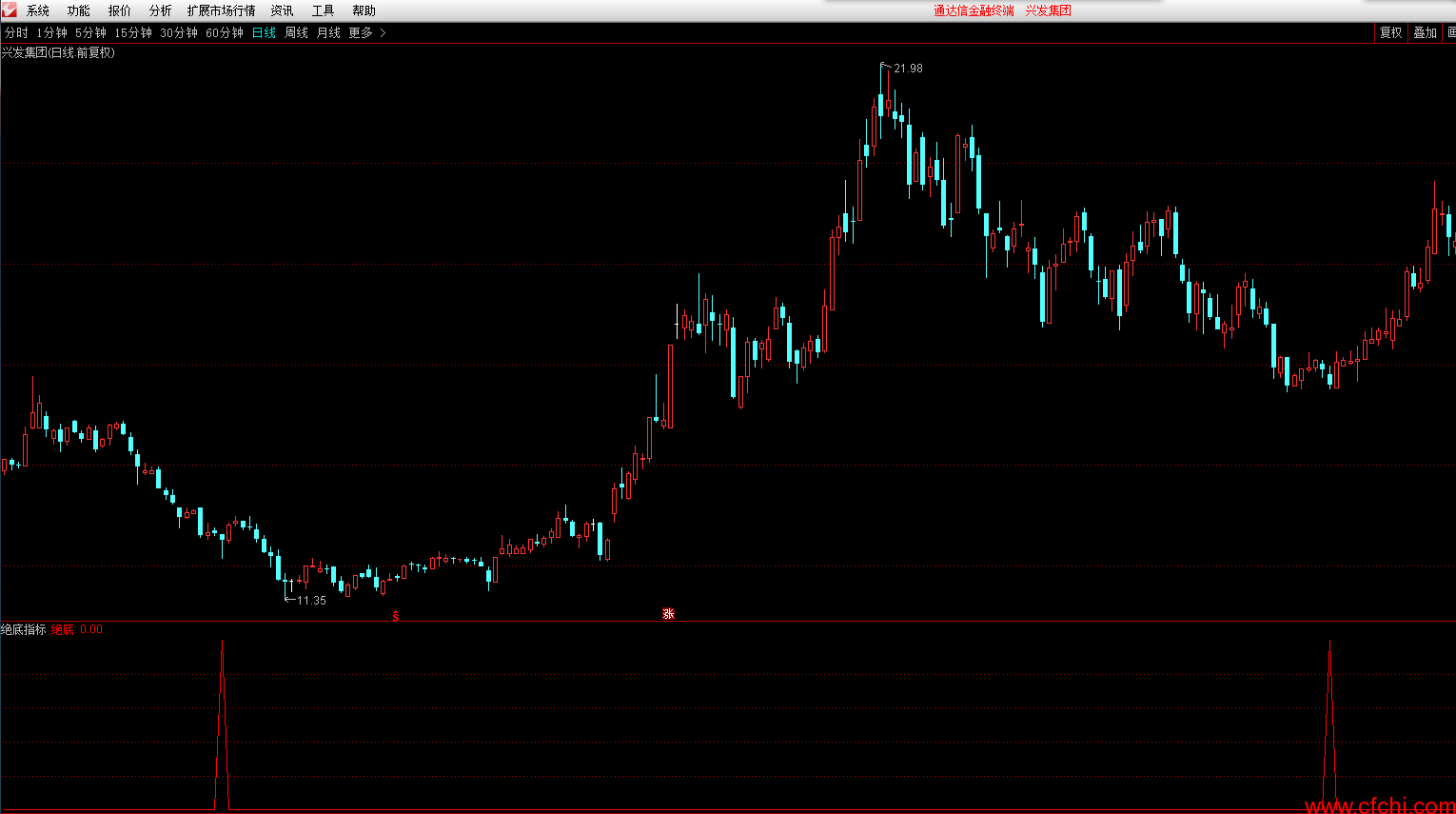Select the 日线 daily period tab
This screenshot has width=1456, height=814.
(x=264, y=32)
